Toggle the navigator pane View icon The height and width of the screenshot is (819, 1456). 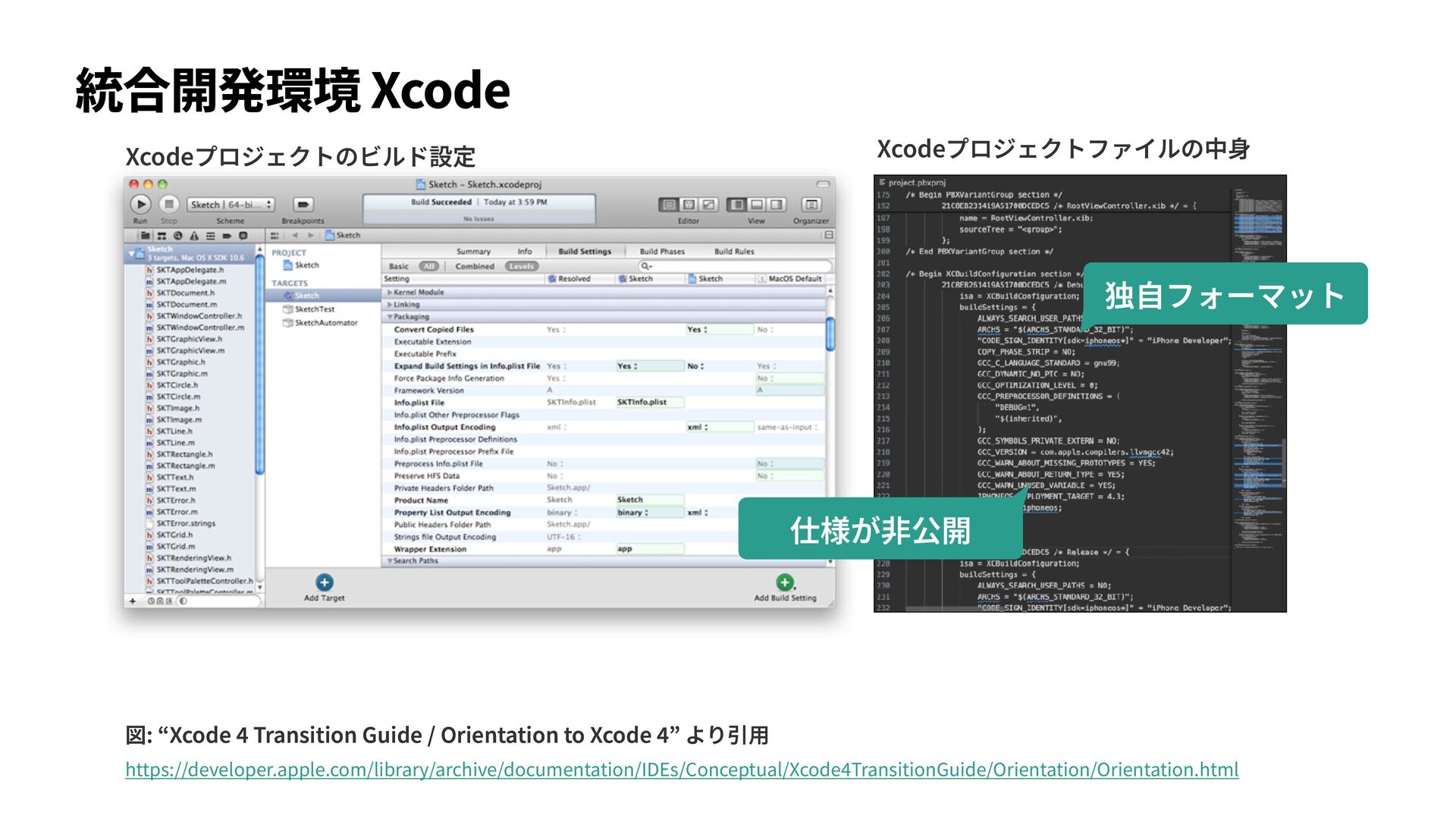(736, 205)
